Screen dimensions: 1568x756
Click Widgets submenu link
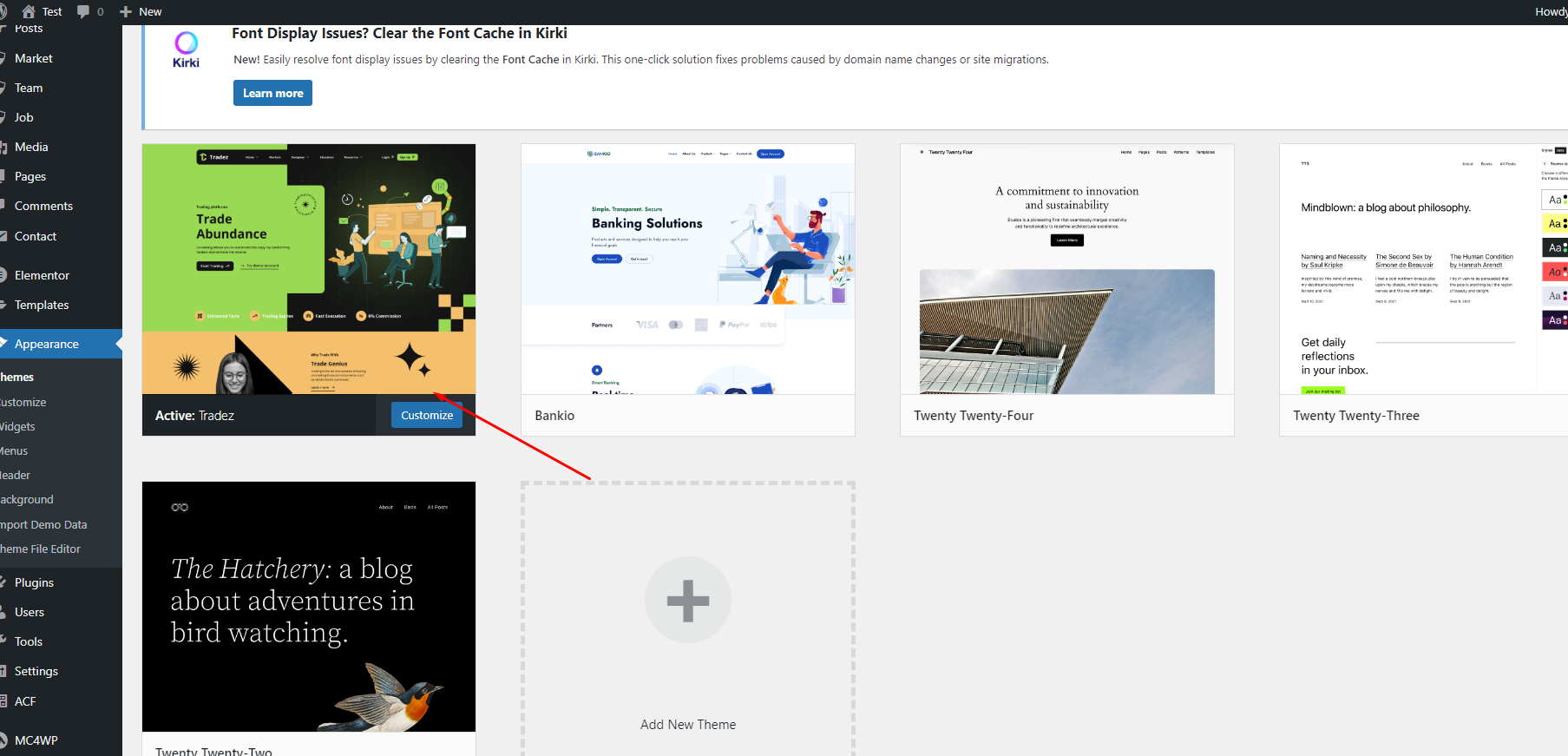point(17,426)
